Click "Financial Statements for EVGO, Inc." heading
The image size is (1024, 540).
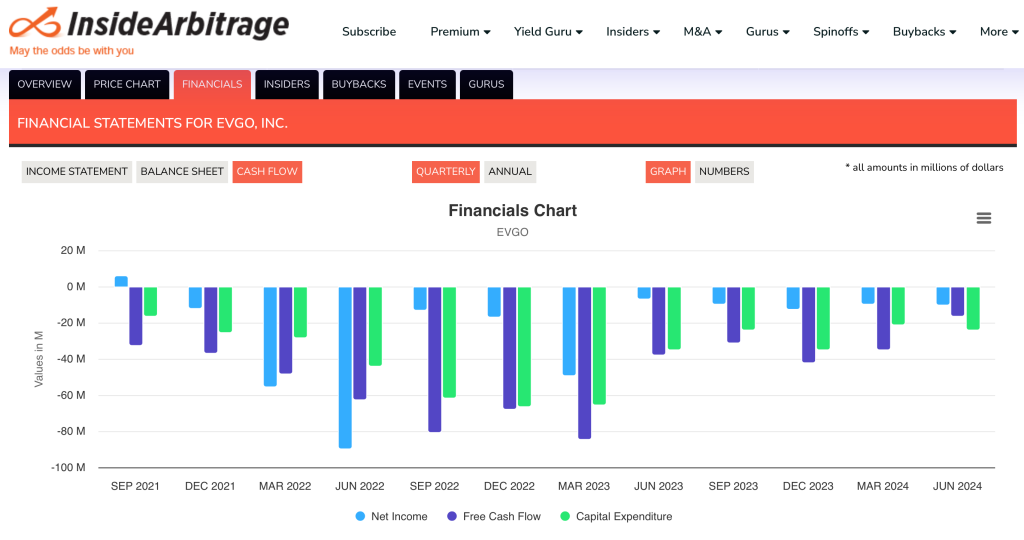[152, 123]
